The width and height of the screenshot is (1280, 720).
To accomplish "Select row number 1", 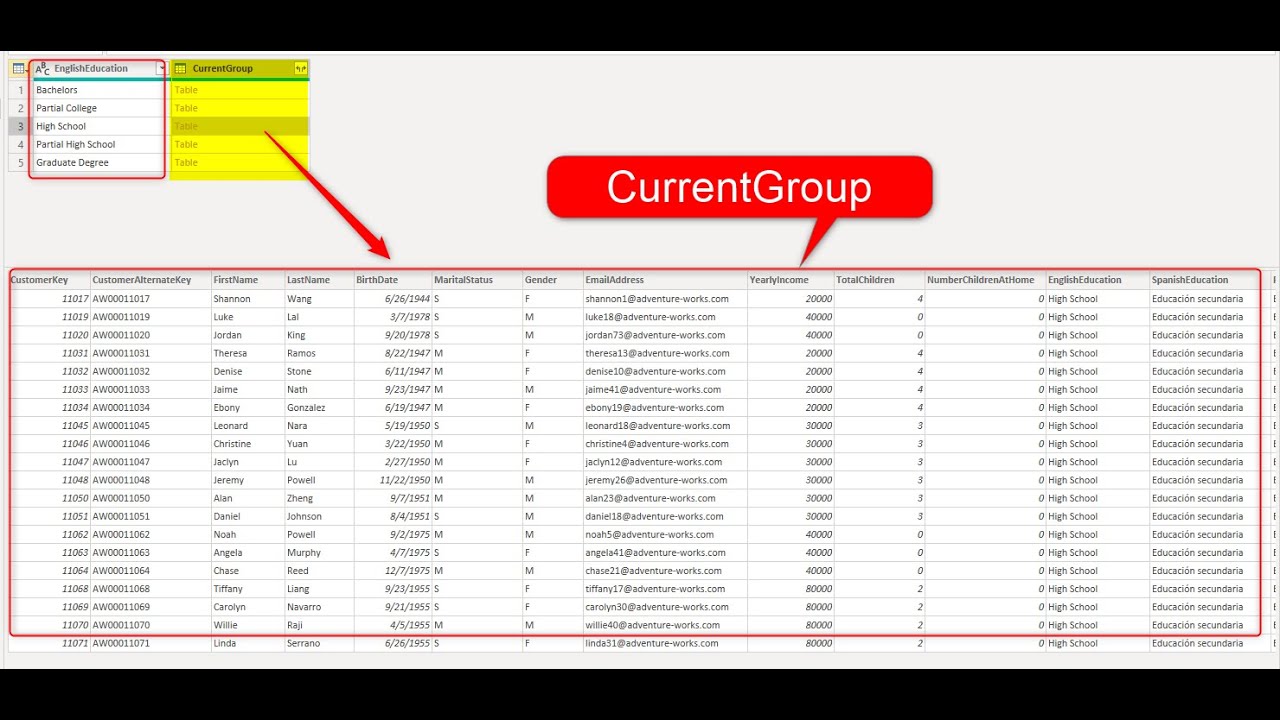I will pyautogui.click(x=20, y=90).
